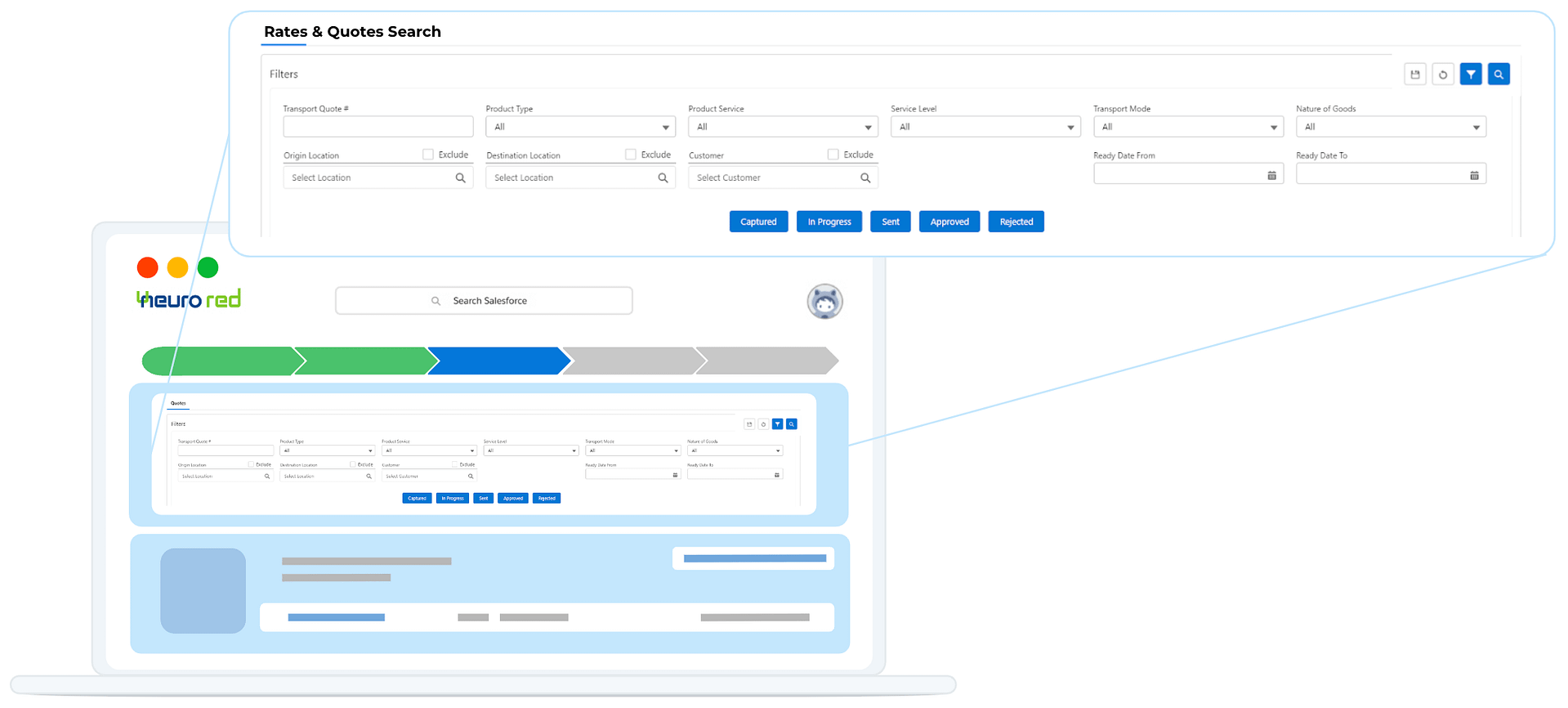Click the user avatar icon
The image size is (1568, 708).
click(825, 302)
